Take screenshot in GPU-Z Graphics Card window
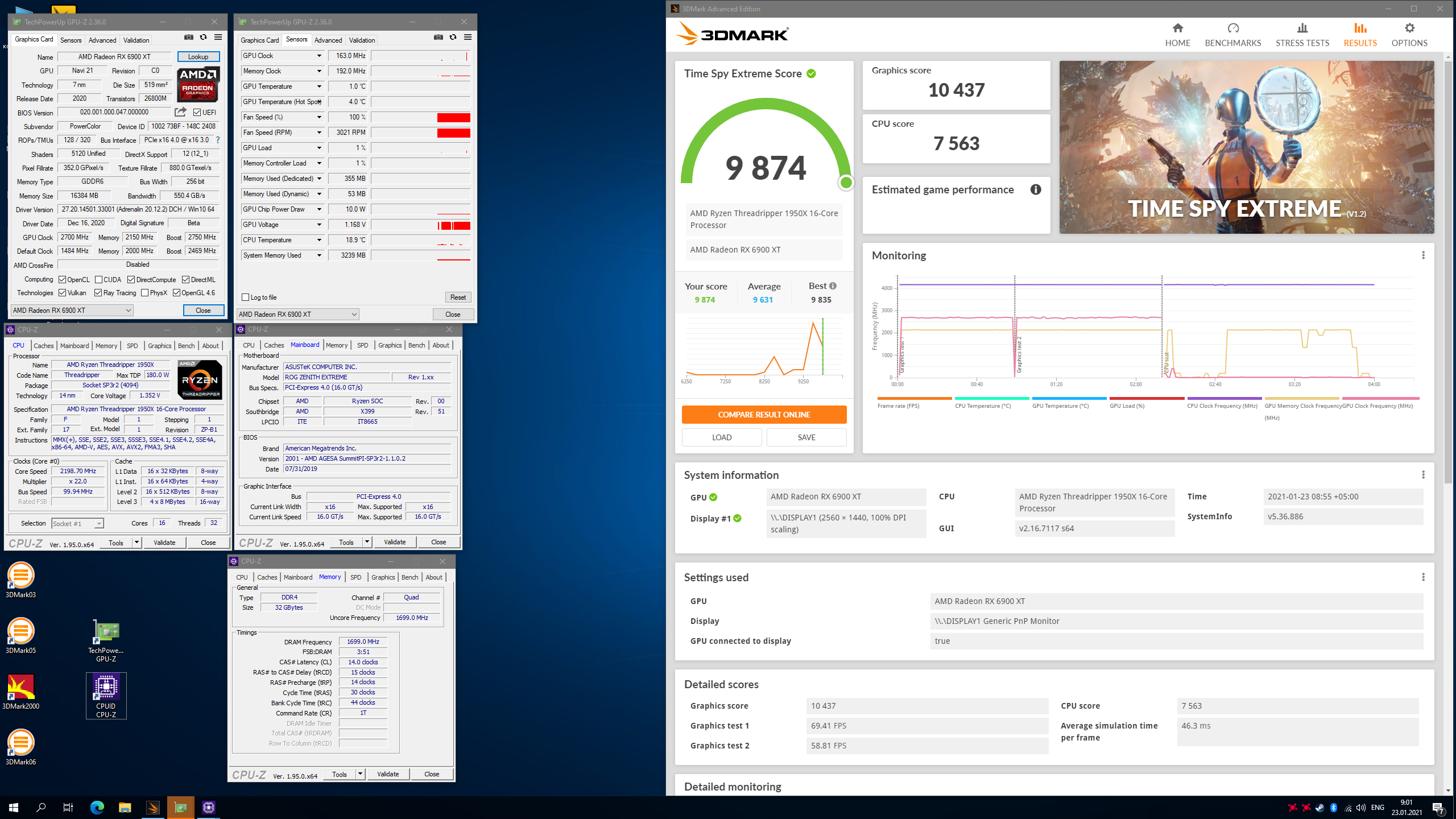Viewport: 1456px width, 819px height. click(x=189, y=38)
